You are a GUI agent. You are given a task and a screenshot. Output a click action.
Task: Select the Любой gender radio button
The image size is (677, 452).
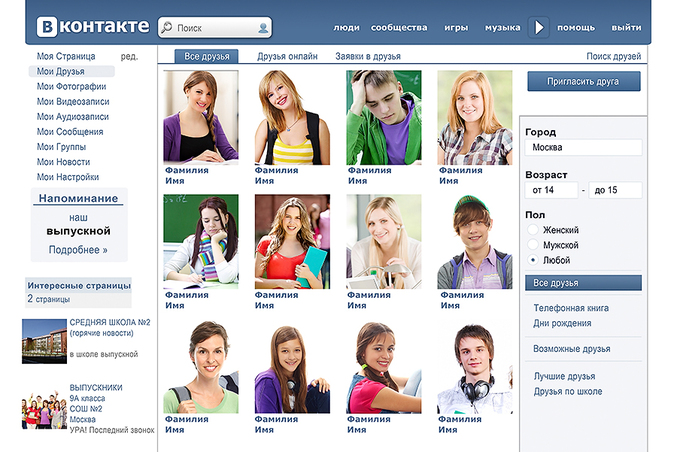pyautogui.click(x=533, y=260)
